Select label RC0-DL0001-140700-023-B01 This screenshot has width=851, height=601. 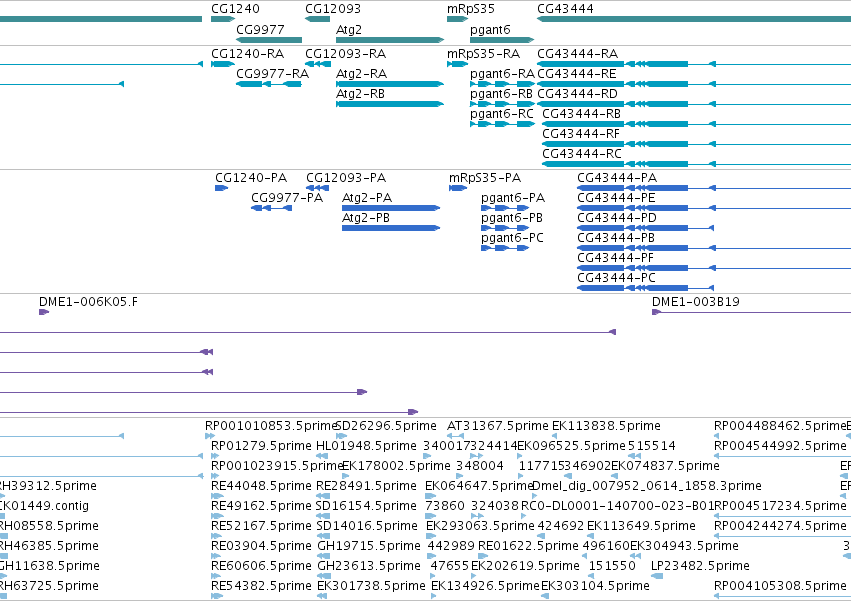[x=618, y=507]
